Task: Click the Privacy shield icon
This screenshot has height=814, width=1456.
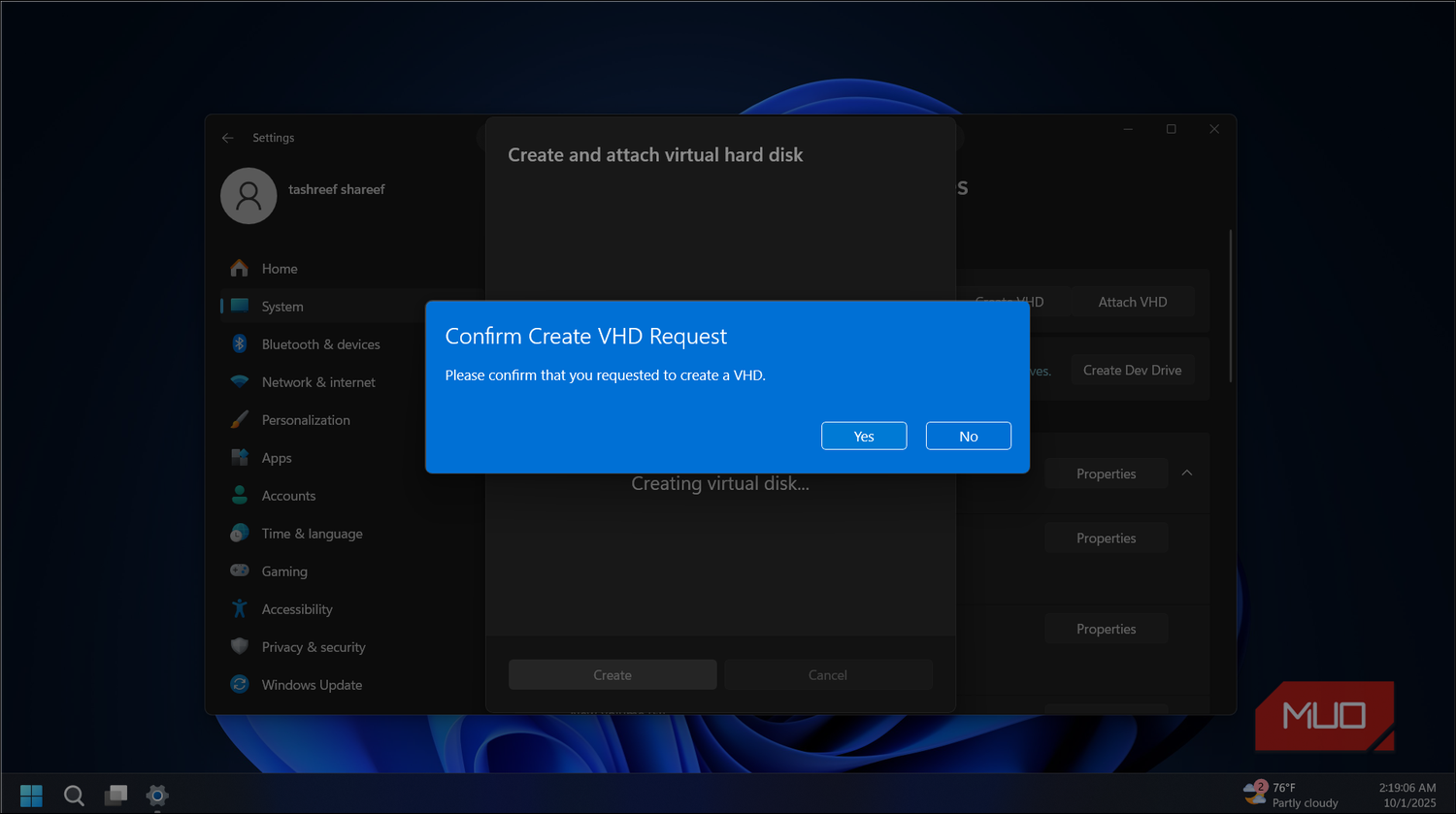Action: (240, 646)
